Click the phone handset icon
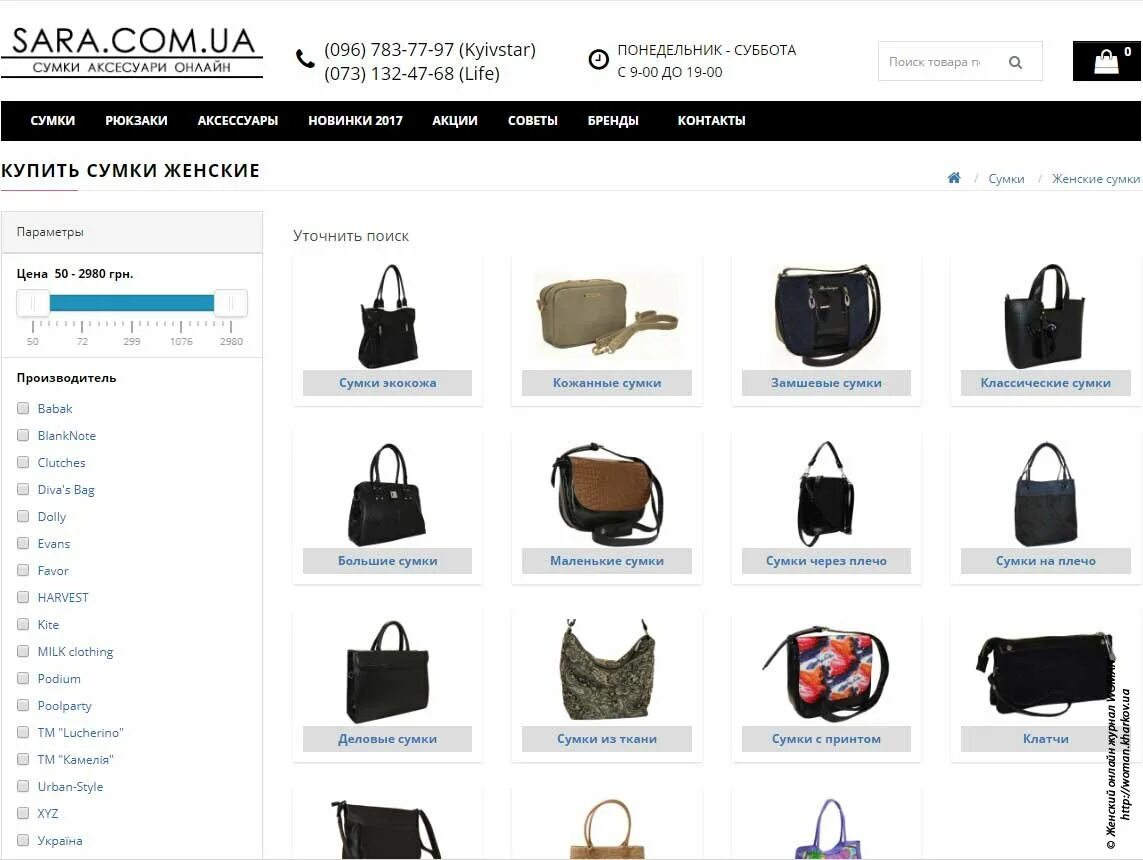The width and height of the screenshot is (1143, 860). pyautogui.click(x=305, y=58)
